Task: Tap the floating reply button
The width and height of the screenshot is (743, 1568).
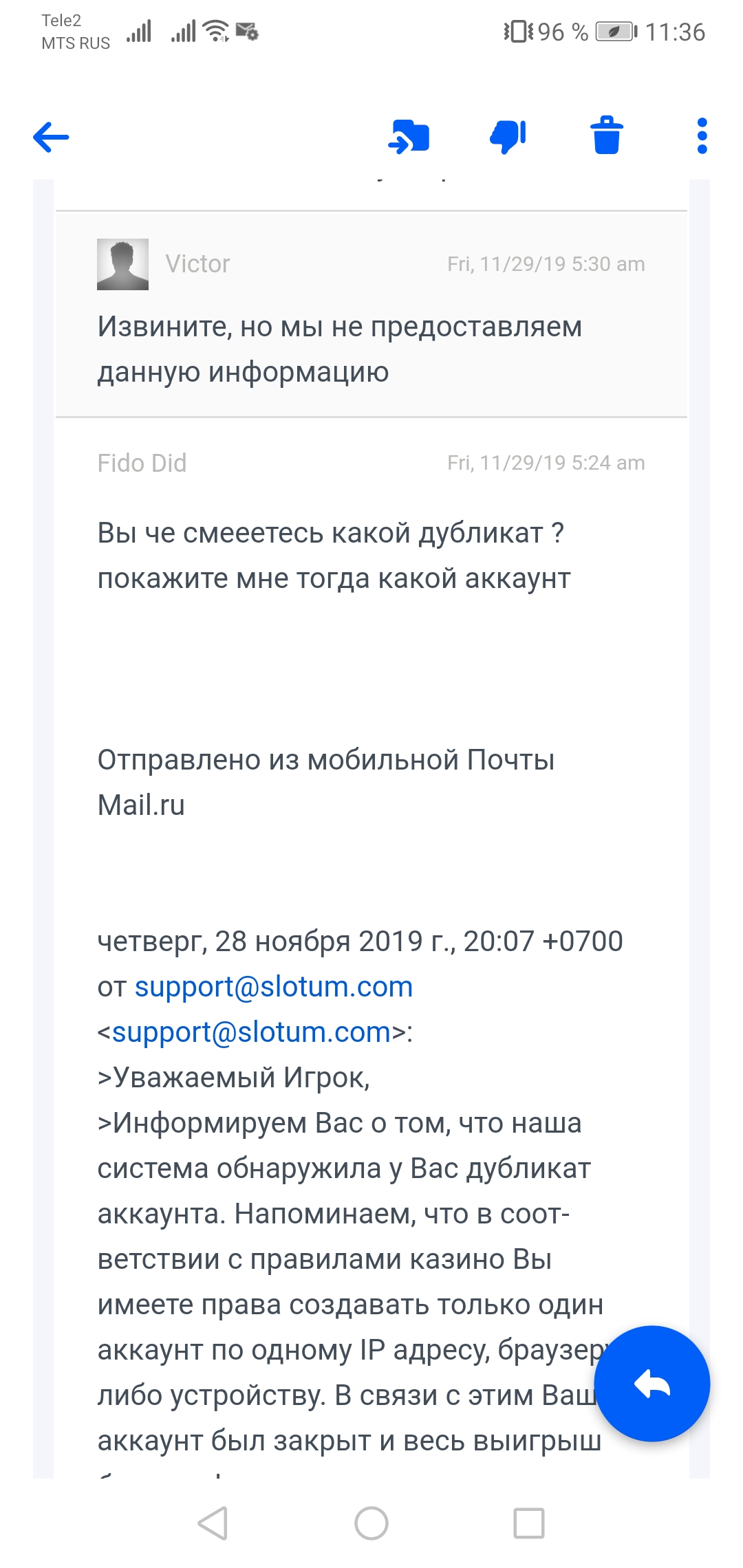Action: tap(652, 1383)
